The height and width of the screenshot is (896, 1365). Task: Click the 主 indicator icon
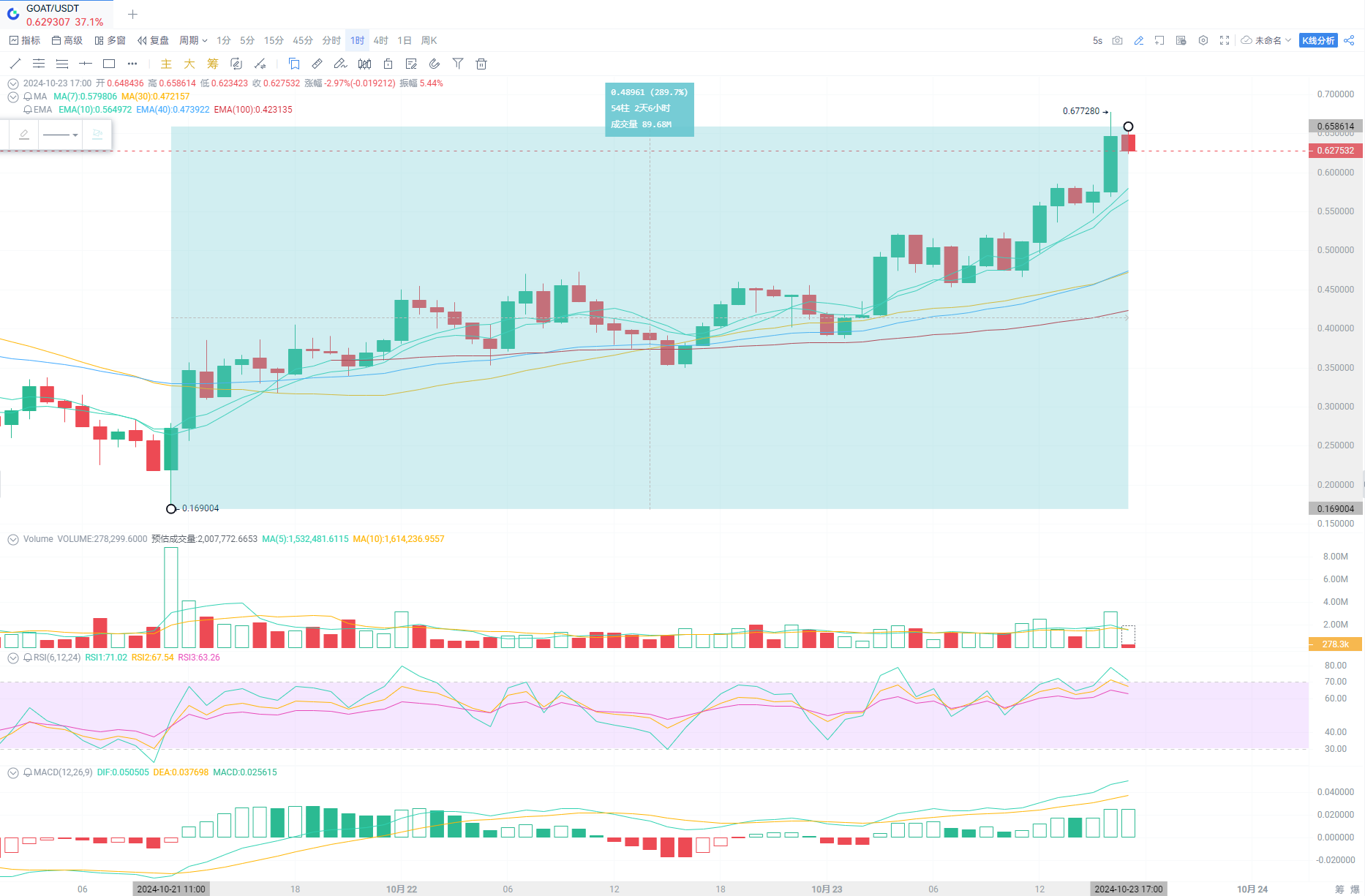(x=166, y=64)
